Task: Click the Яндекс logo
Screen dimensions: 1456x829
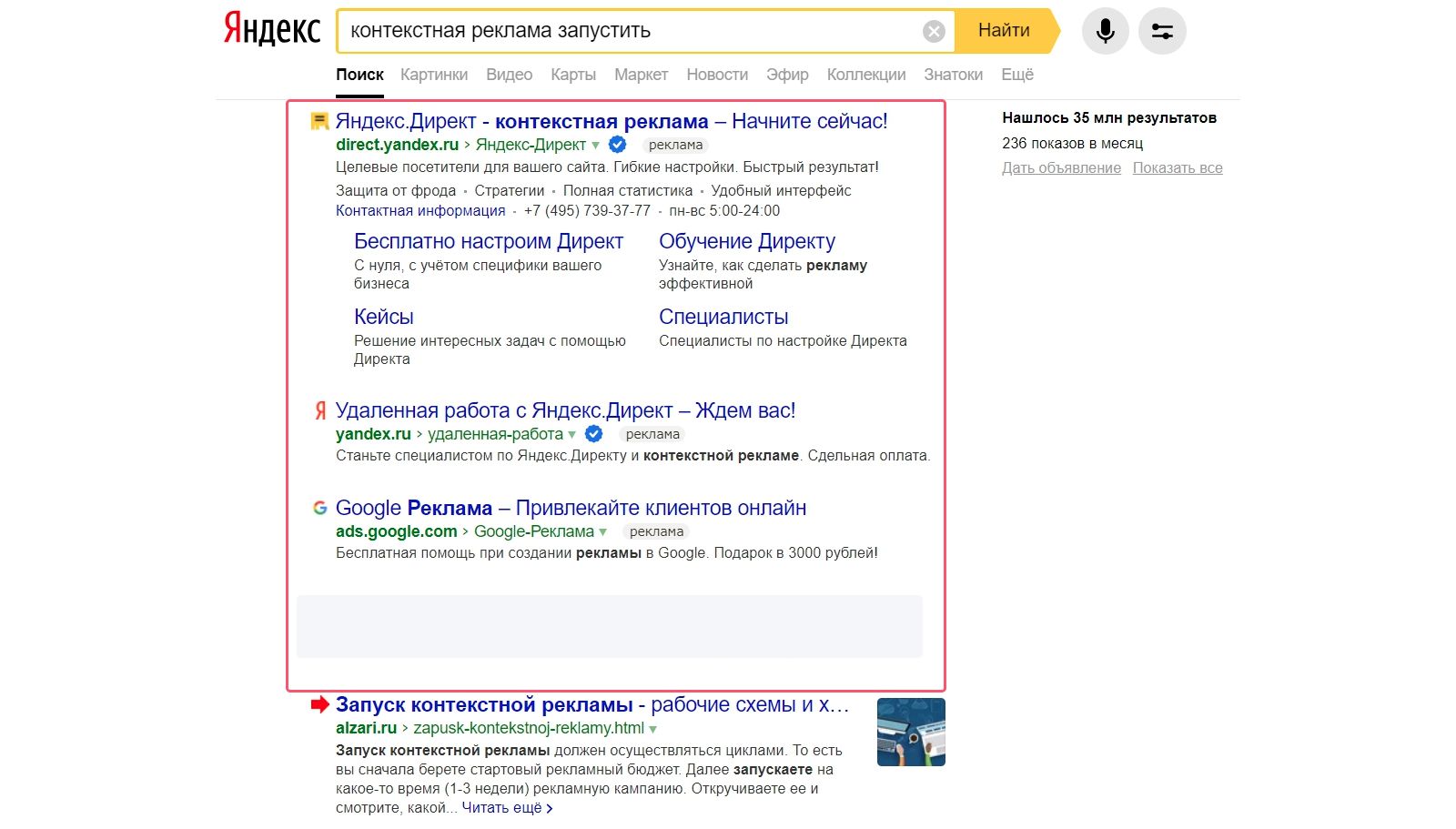Action: 268,28
